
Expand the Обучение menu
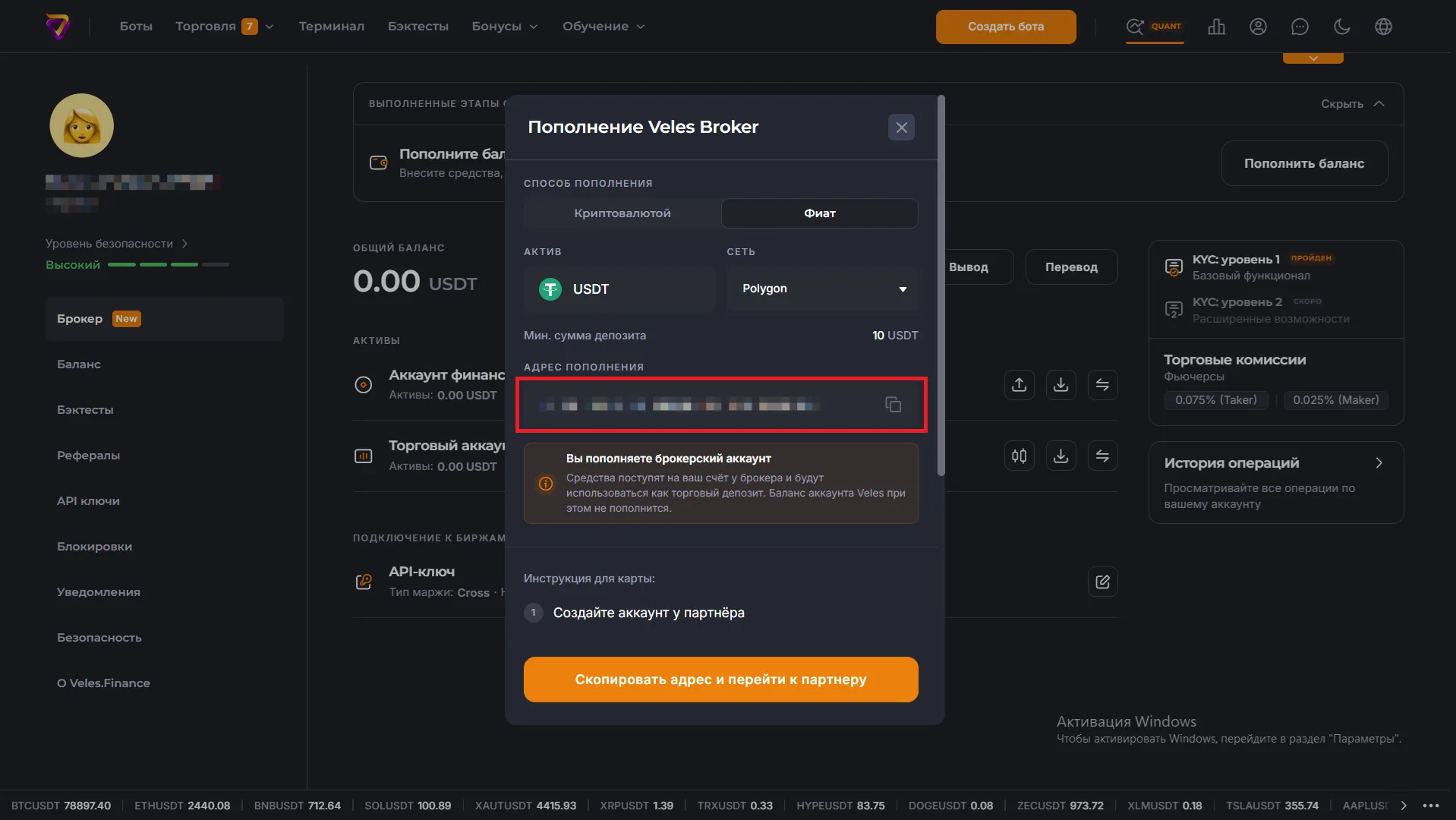pyautogui.click(x=604, y=27)
